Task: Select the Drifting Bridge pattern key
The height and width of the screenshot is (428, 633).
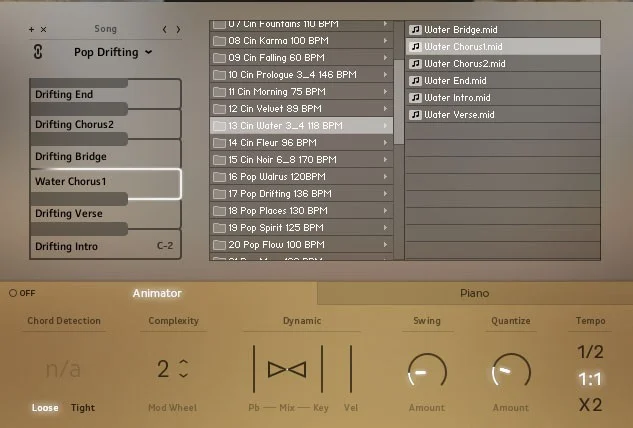Action: pos(105,156)
